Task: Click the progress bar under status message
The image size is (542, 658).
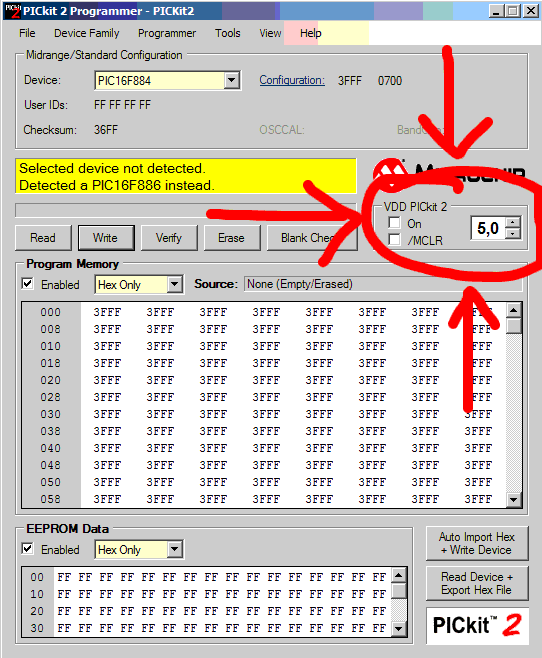Action: tap(186, 211)
